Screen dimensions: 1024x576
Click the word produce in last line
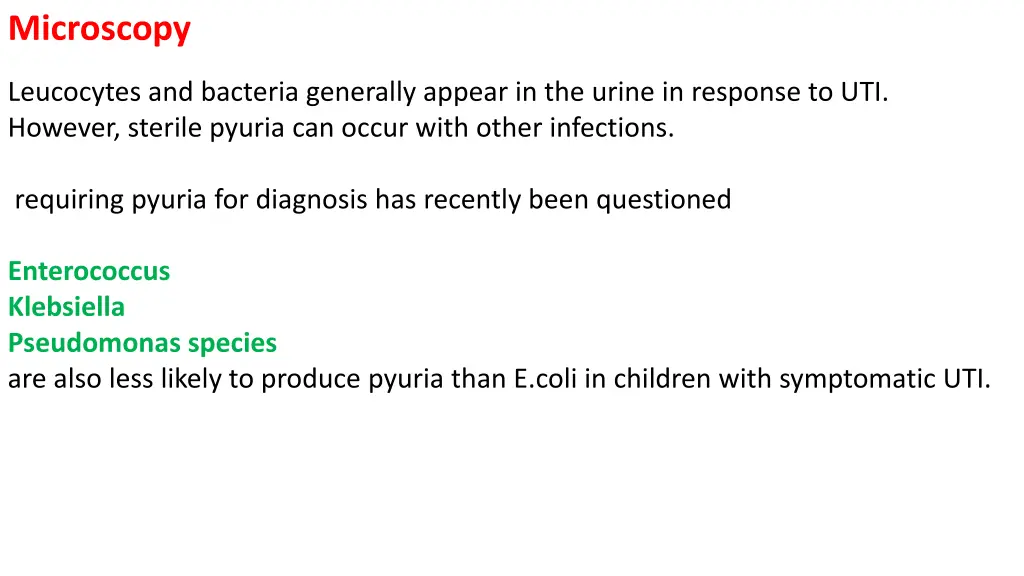click(x=311, y=380)
